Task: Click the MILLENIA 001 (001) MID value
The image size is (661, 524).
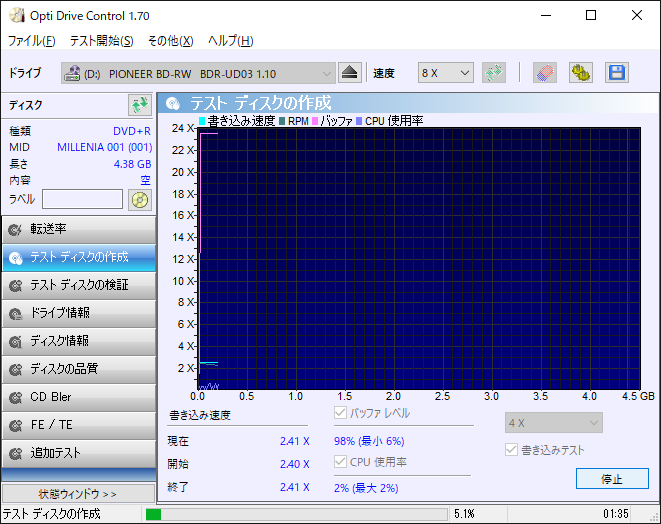Action: 105,147
